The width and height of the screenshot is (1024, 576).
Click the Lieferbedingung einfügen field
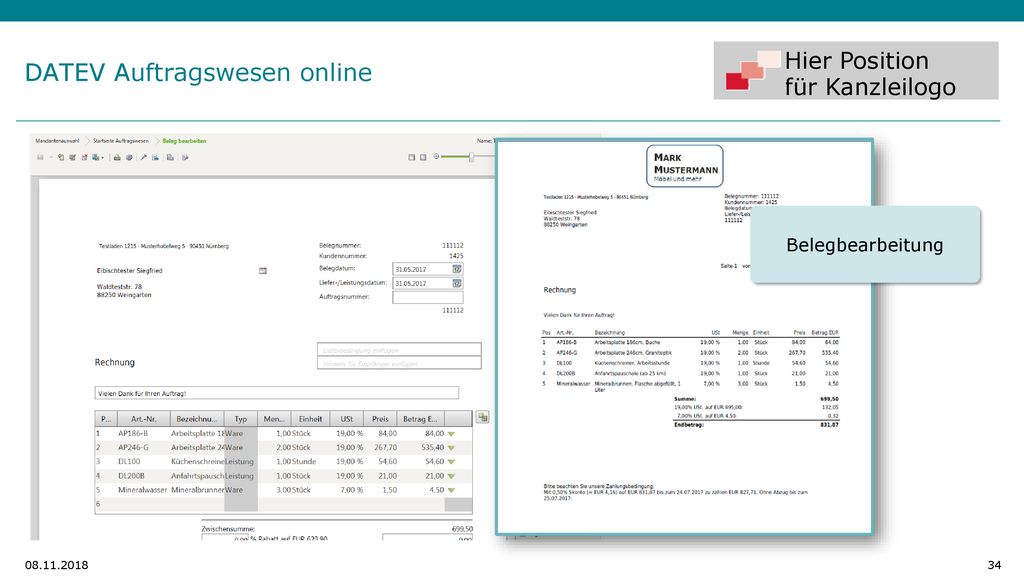click(399, 349)
